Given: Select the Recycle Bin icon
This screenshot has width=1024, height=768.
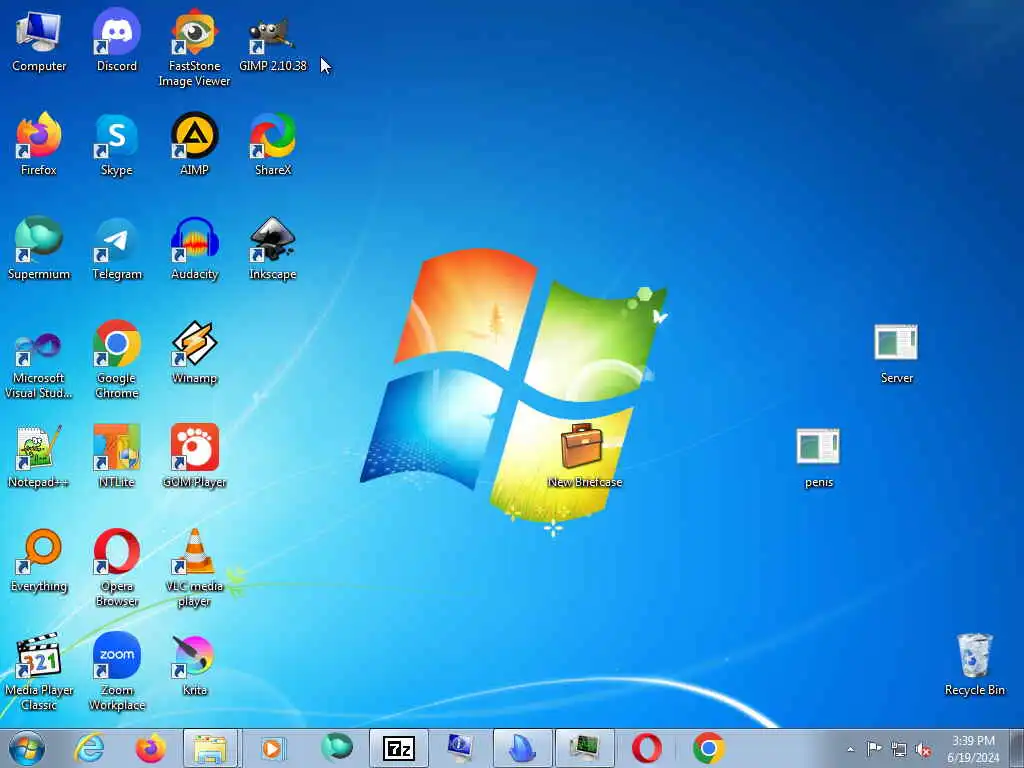Looking at the screenshot, I should (x=974, y=664).
